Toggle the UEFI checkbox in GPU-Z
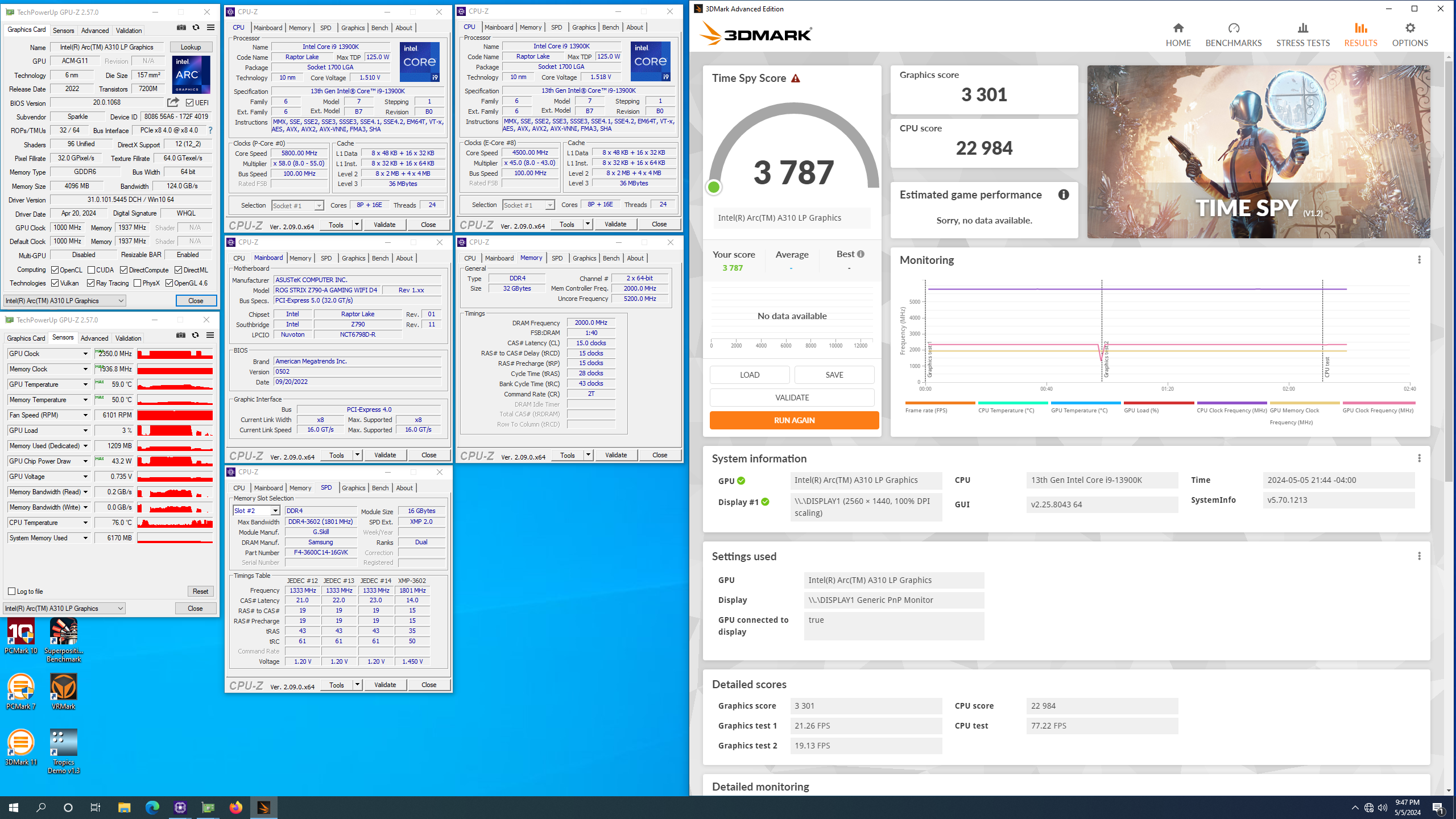Viewport: 1456px width, 819px height. [190, 103]
